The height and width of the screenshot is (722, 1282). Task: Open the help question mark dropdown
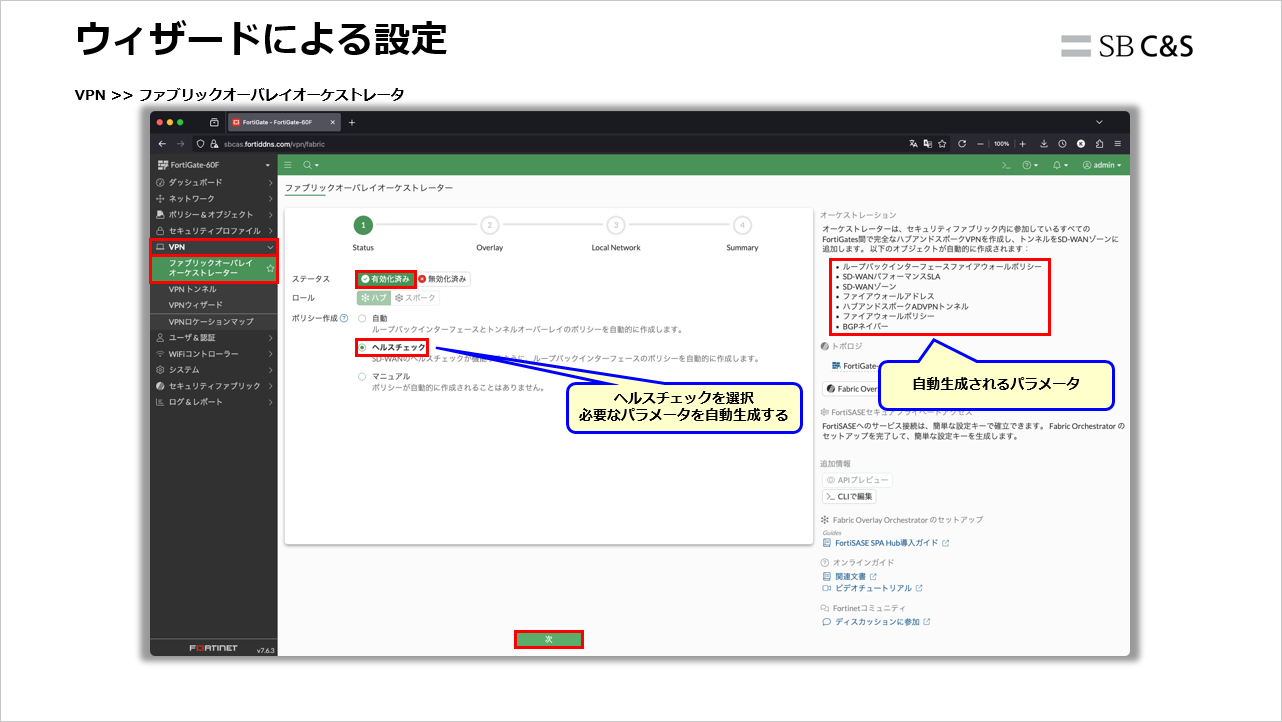[x=1029, y=165]
